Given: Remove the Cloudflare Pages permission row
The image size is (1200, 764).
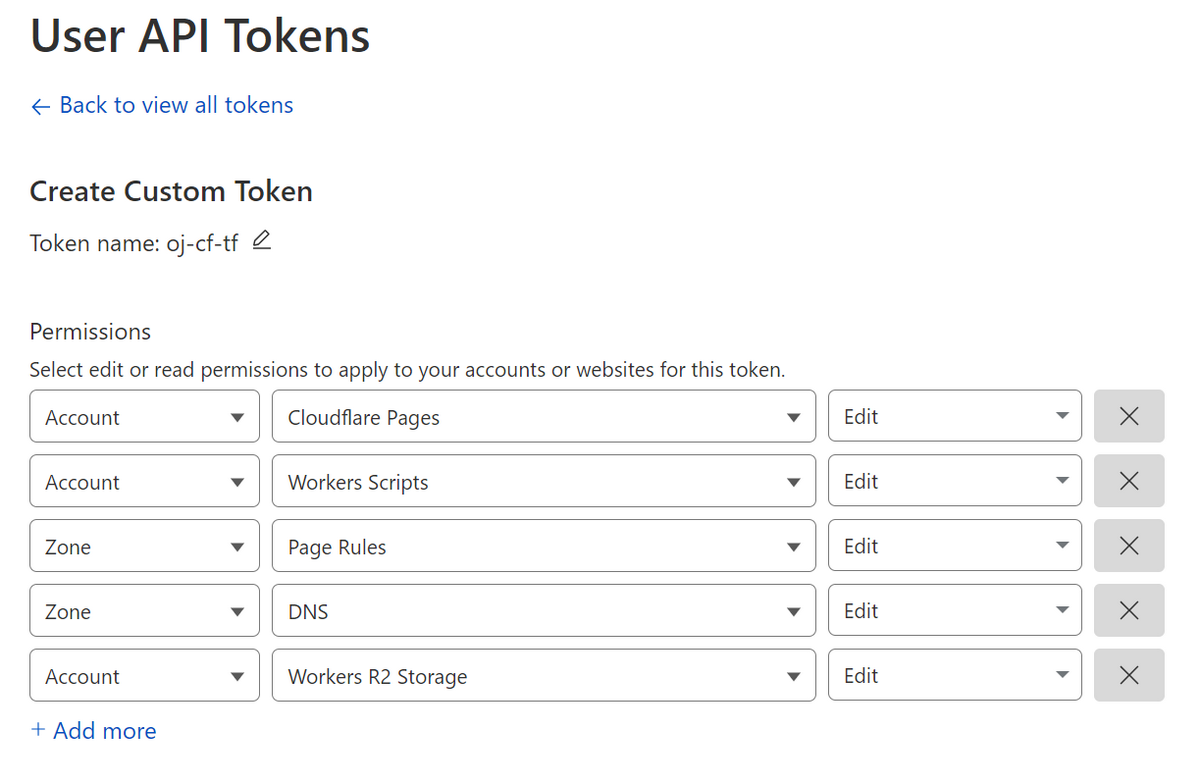Looking at the screenshot, I should (1129, 416).
